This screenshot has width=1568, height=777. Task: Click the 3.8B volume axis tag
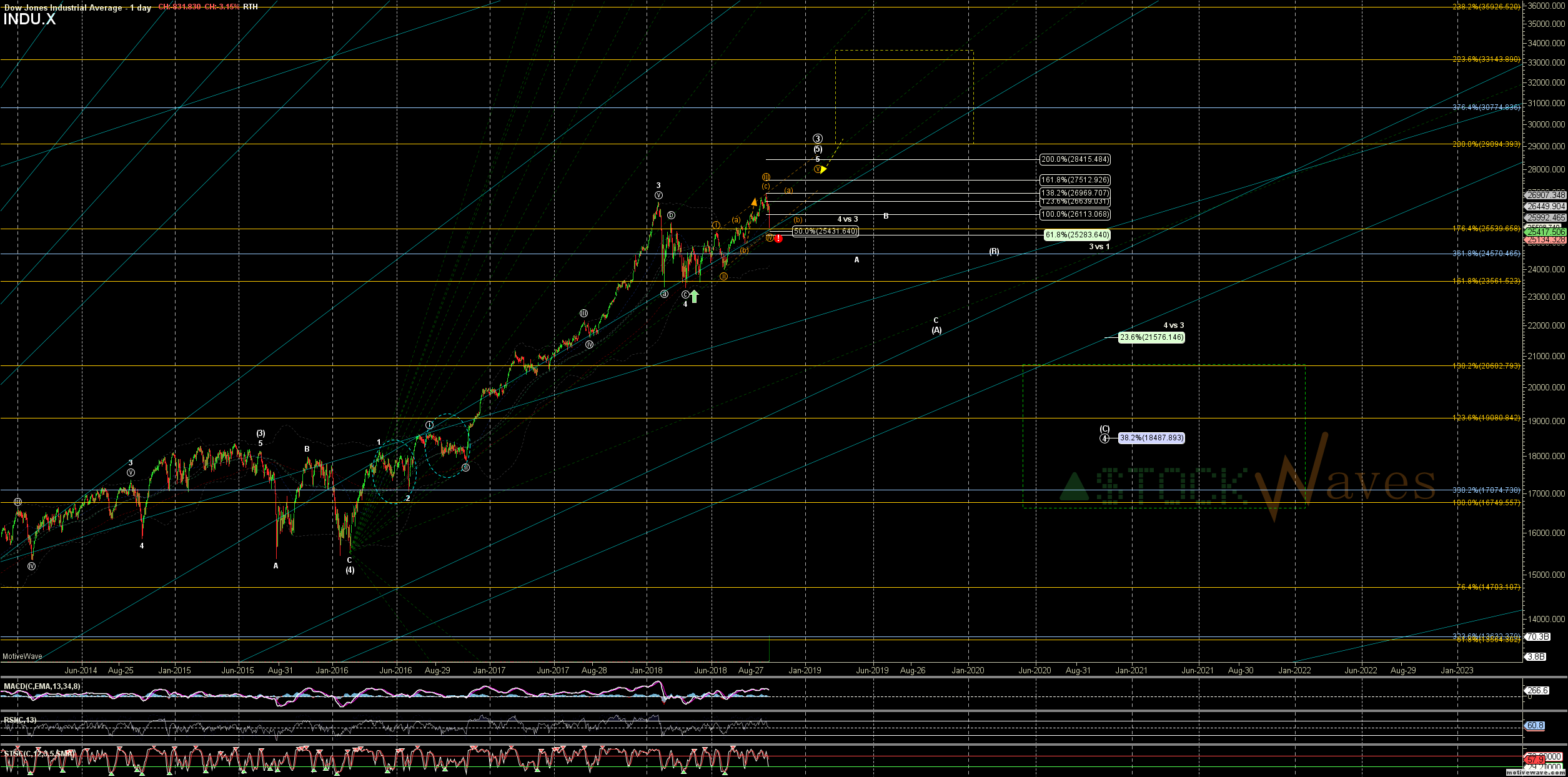click(x=1536, y=656)
